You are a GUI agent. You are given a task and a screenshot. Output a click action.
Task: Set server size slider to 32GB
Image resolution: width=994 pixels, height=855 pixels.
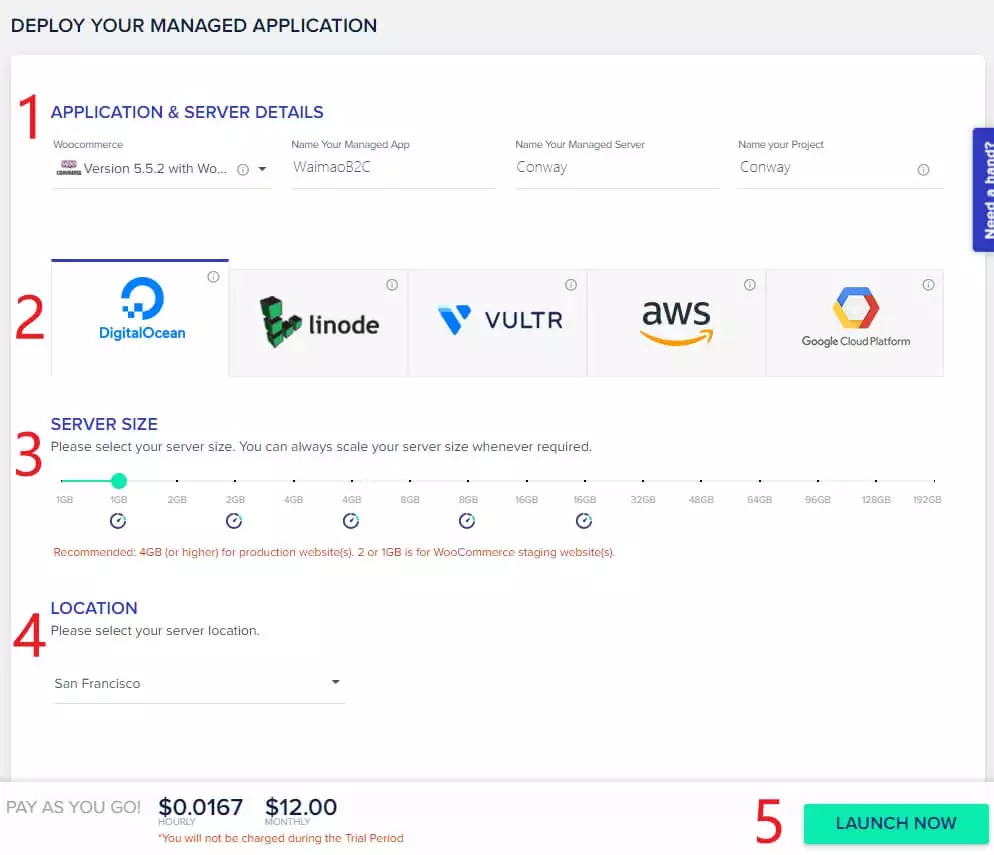click(x=643, y=481)
